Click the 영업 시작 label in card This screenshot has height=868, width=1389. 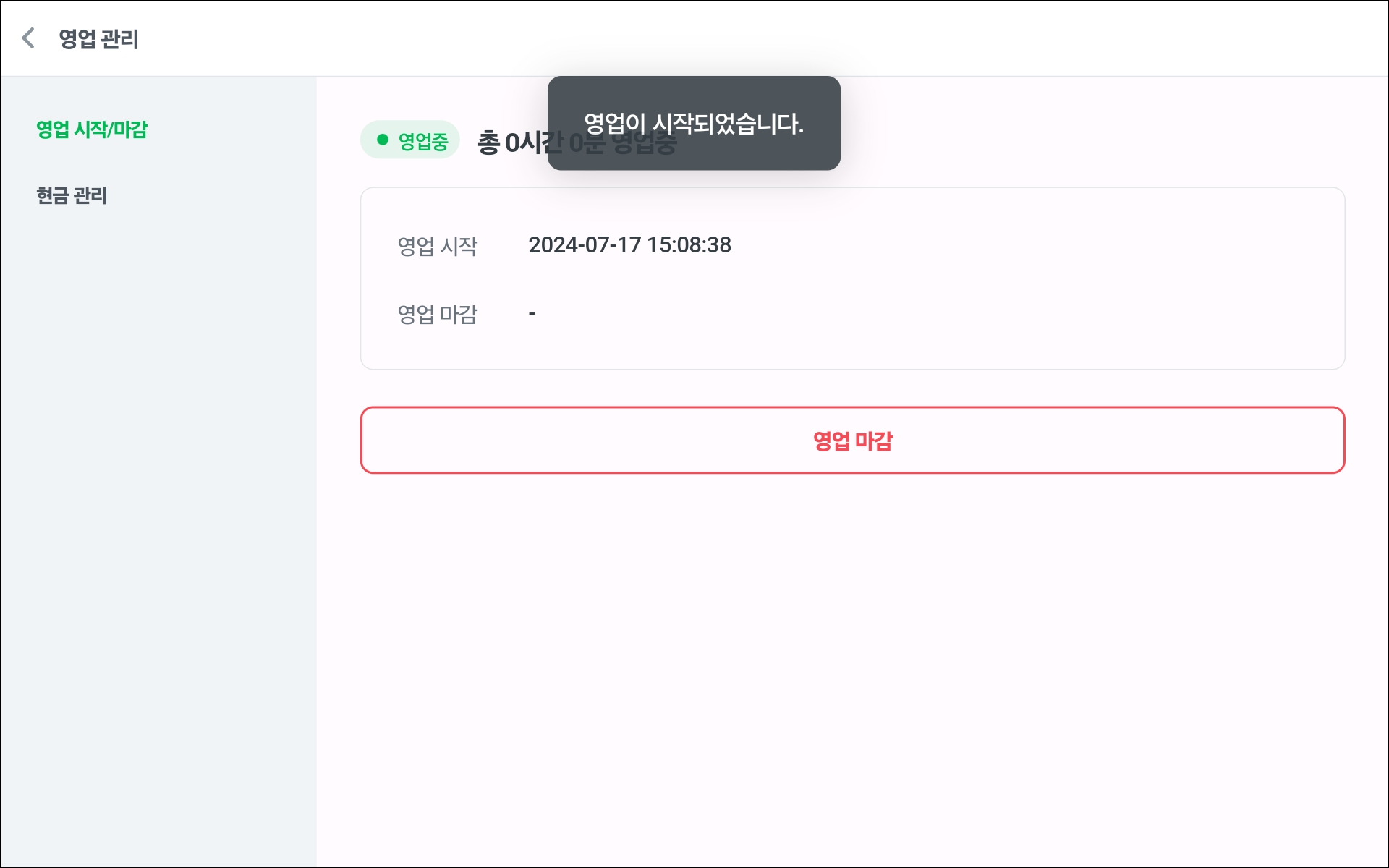[437, 246]
